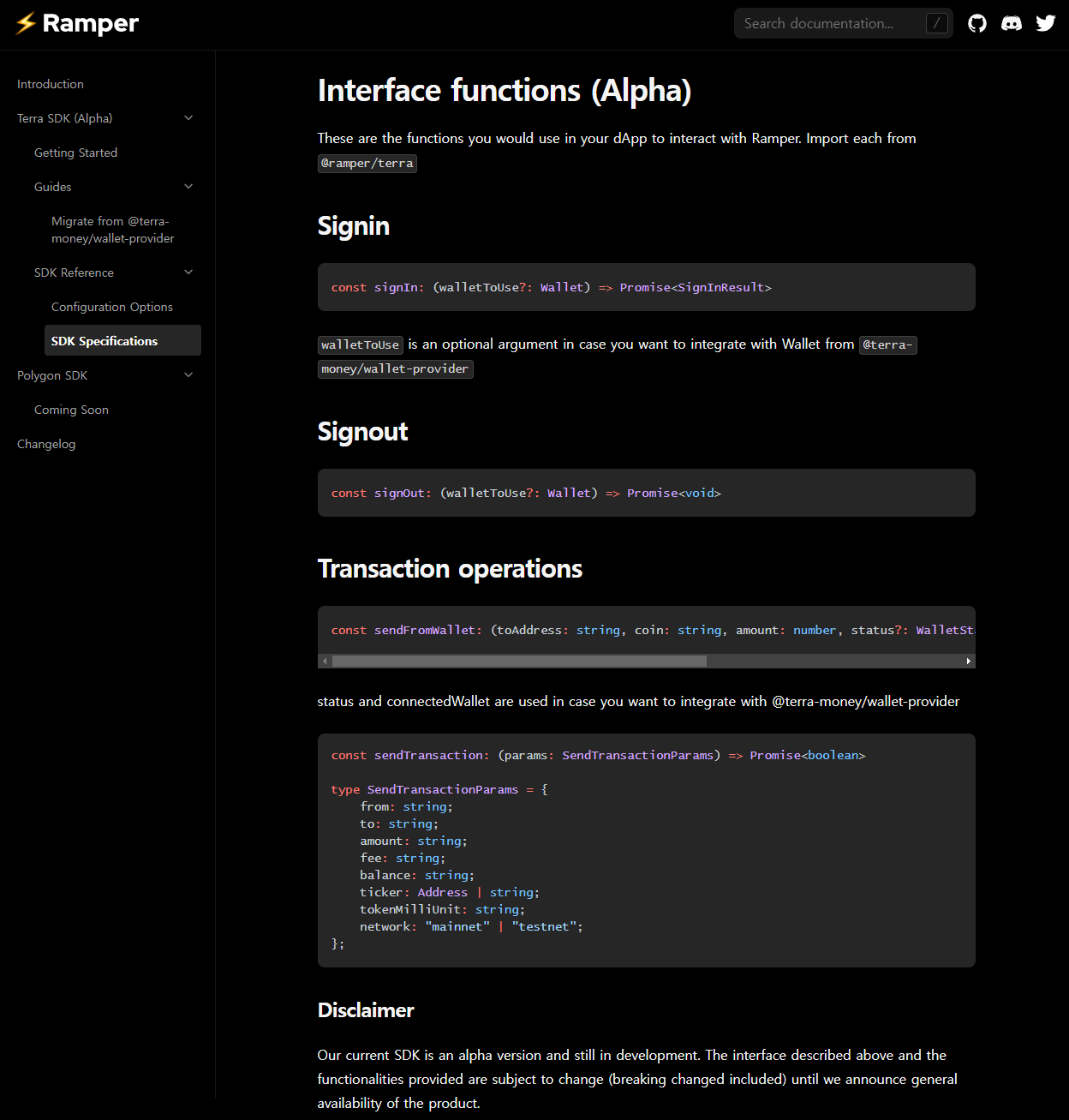1069x1120 pixels.
Task: Click the walletToUse inline code tag
Action: pos(361,344)
